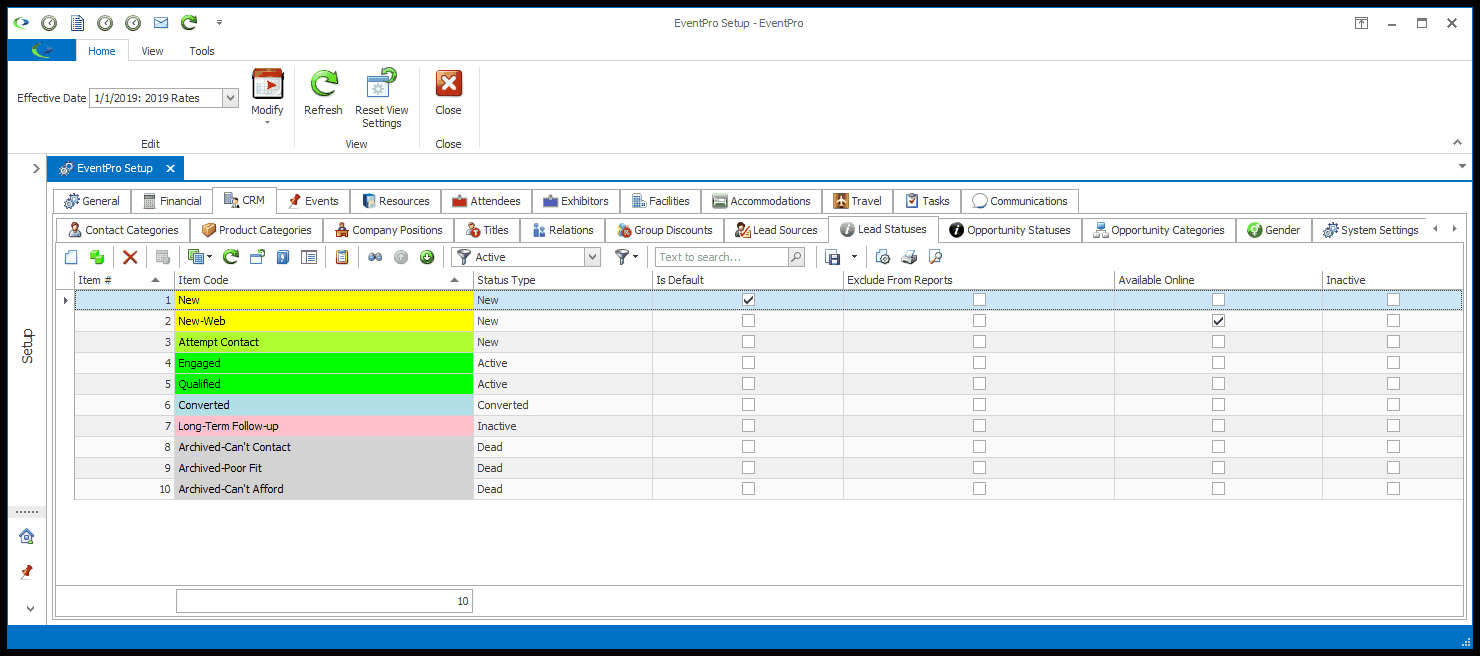This screenshot has width=1480, height=656.
Task: Click the home icon in left sidebar
Action: (x=27, y=536)
